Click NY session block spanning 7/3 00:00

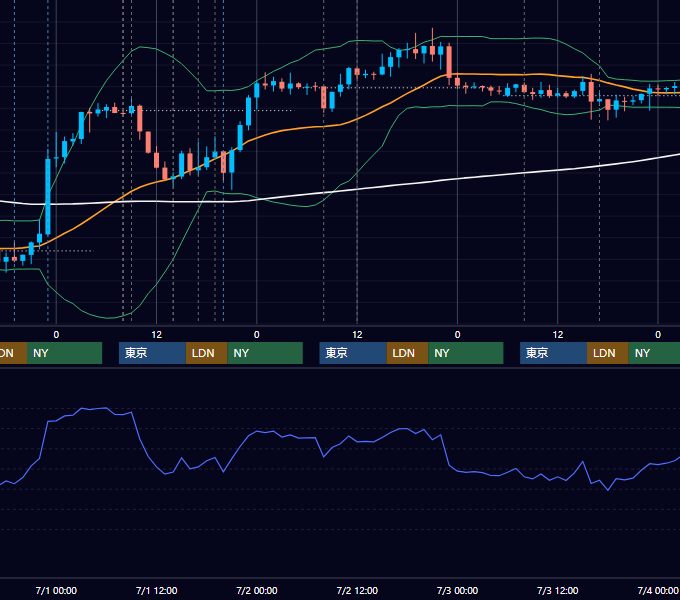[x=466, y=353]
